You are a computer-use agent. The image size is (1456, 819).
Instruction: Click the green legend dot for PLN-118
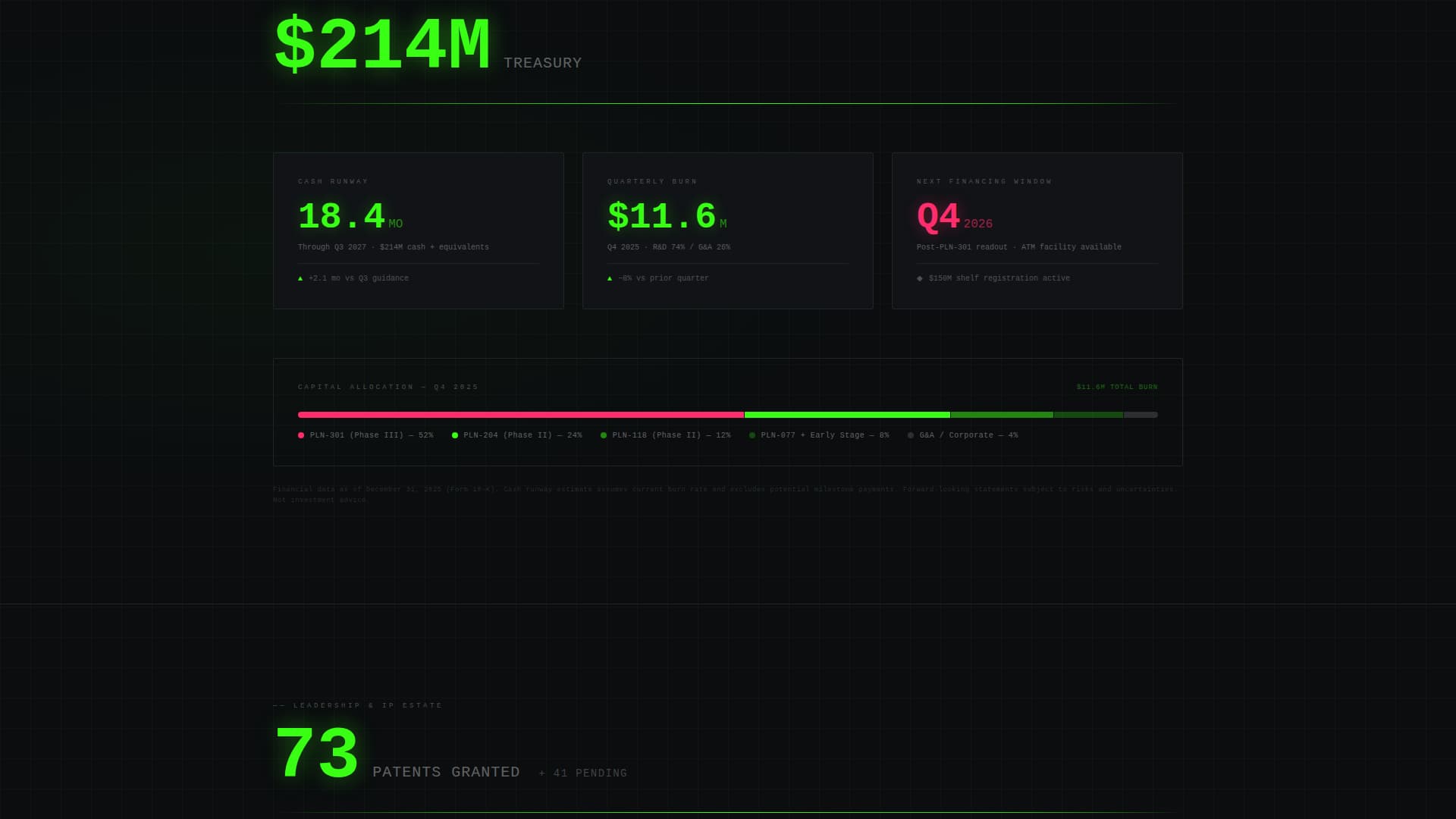[604, 435]
